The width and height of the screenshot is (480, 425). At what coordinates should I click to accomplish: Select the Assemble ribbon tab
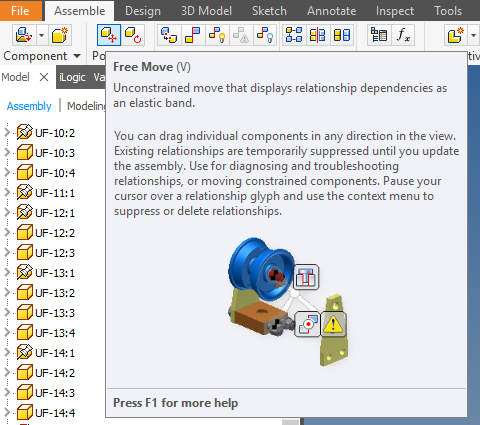(80, 11)
